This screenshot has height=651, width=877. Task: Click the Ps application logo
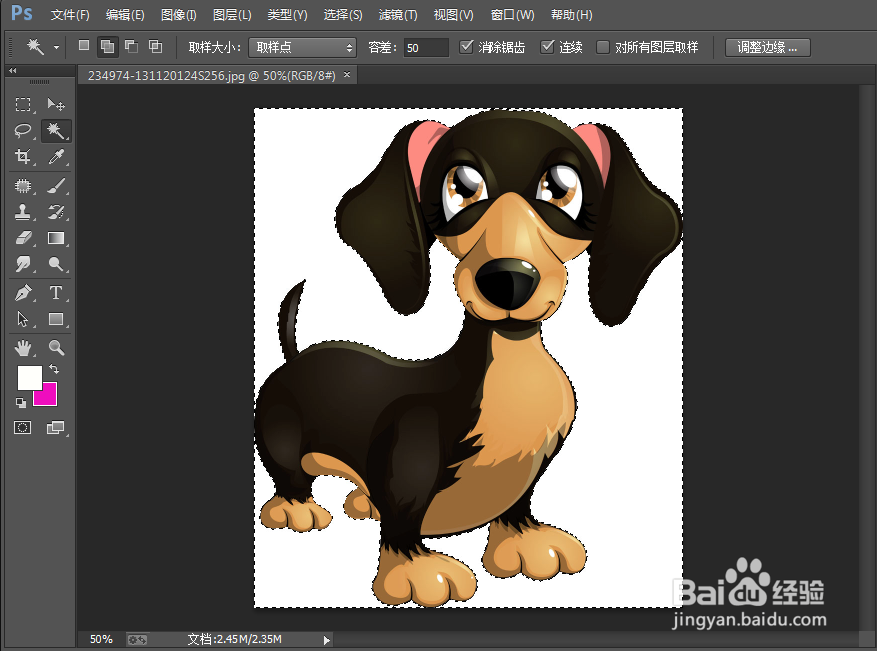click(21, 13)
